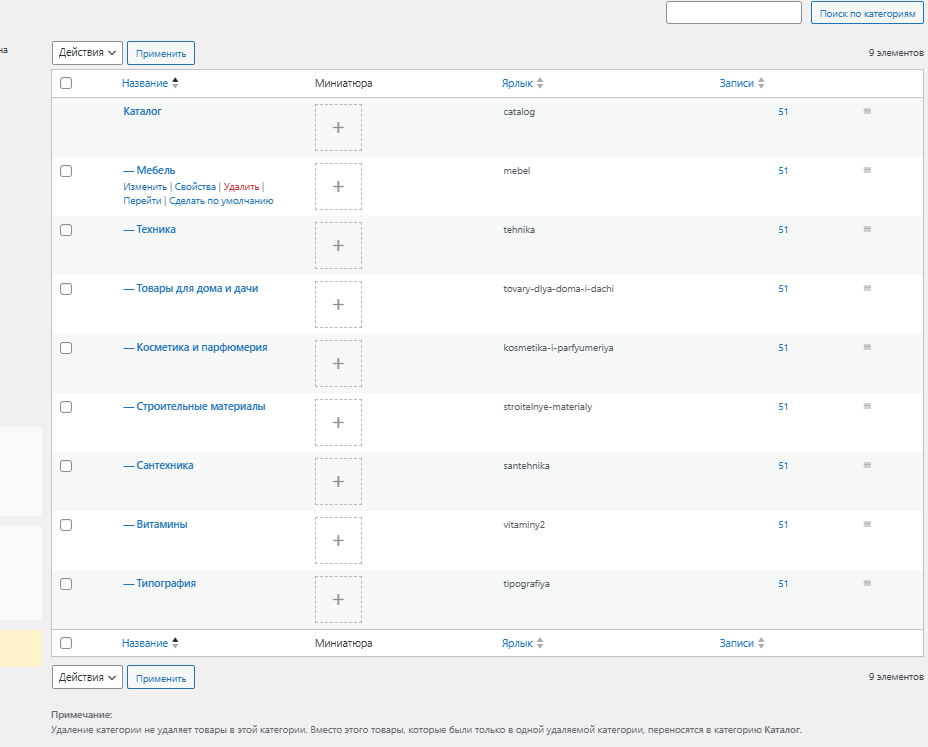The height and width of the screenshot is (747, 928).
Task: Open the top Действия bulk actions dropdown
Action: coord(87,53)
